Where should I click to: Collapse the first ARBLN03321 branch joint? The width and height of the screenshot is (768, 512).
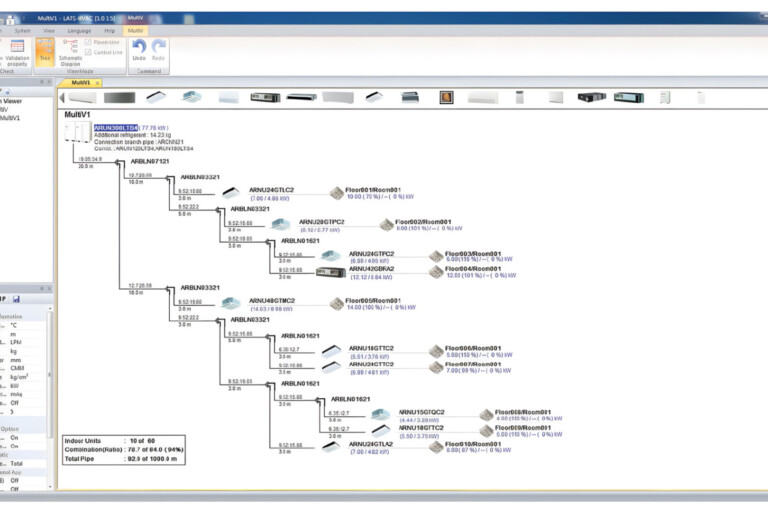click(x=169, y=178)
